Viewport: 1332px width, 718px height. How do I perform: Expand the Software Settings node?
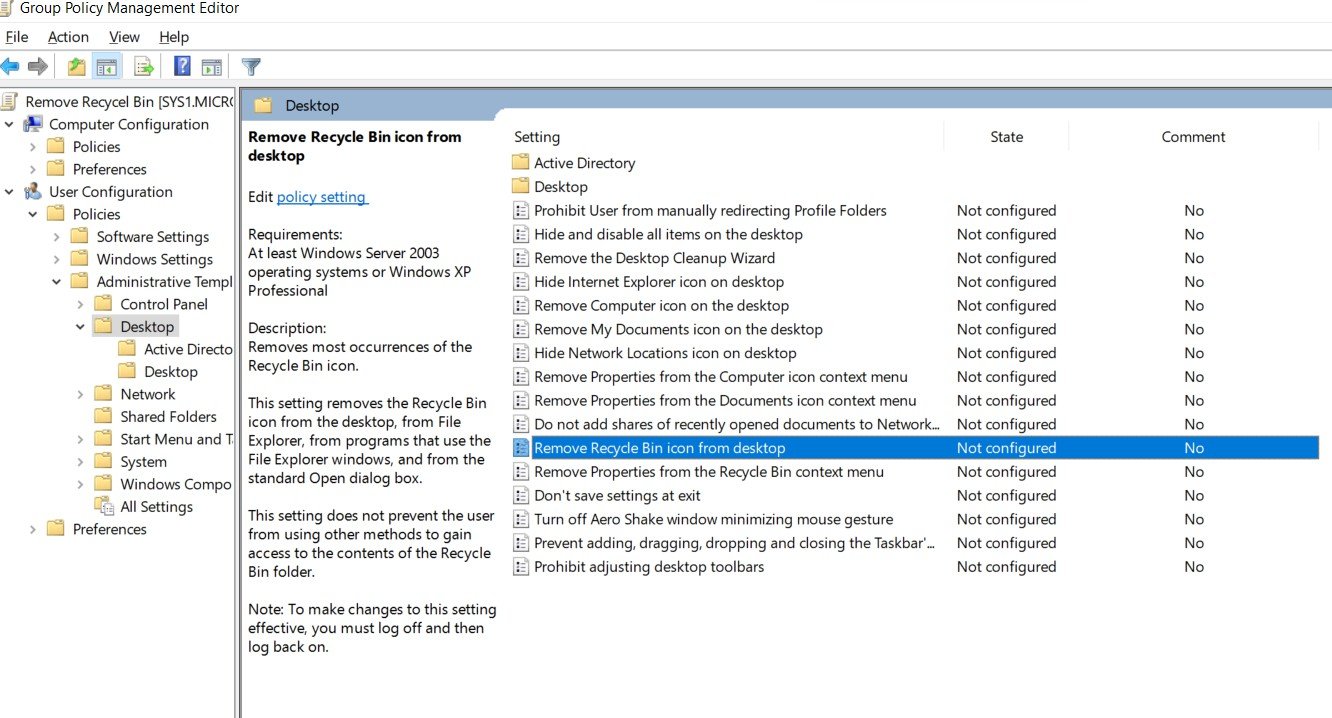coord(57,236)
